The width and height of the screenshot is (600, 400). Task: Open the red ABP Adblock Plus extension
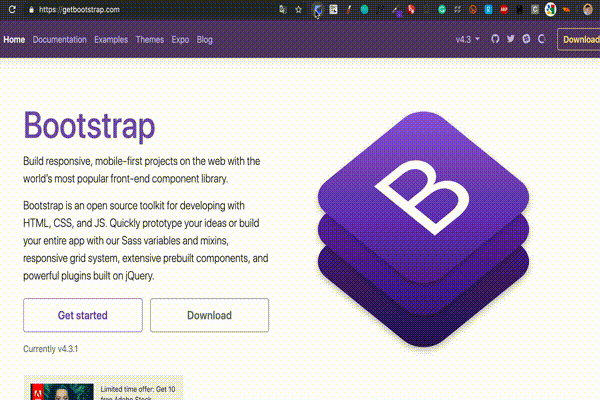[504, 10]
